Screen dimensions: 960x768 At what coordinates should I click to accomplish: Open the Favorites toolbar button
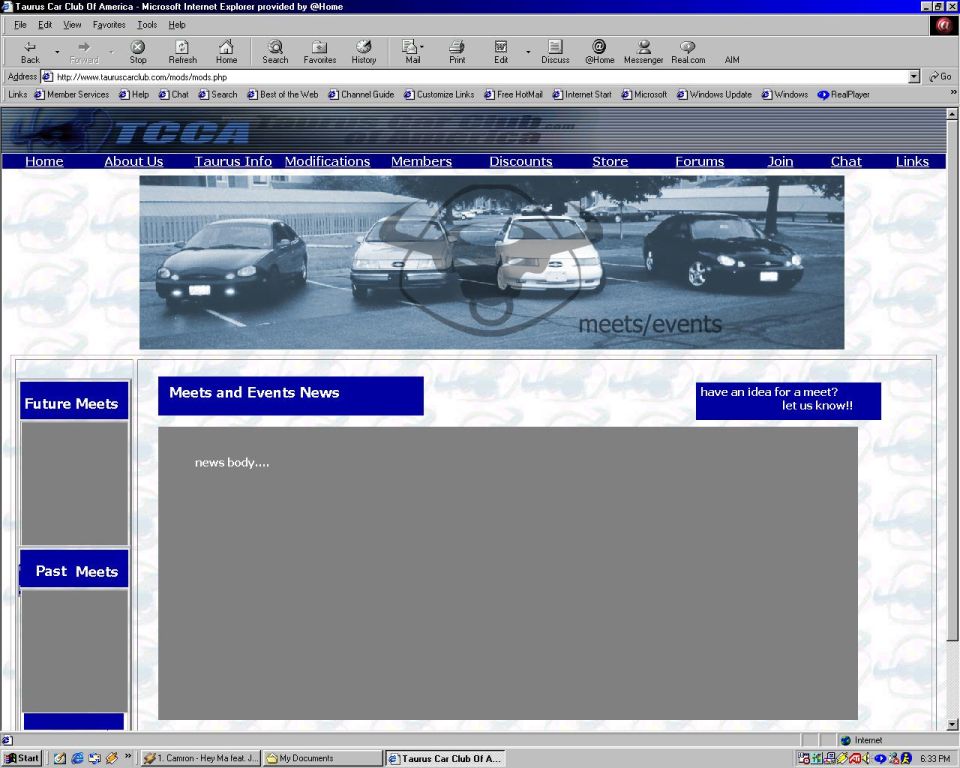[x=320, y=52]
